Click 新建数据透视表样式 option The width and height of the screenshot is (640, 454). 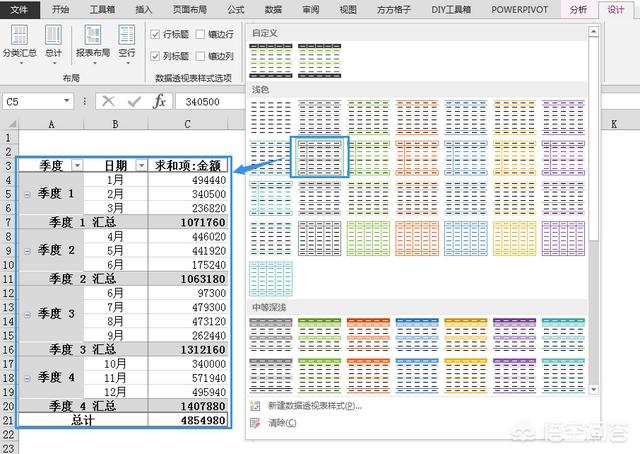[x=313, y=406]
